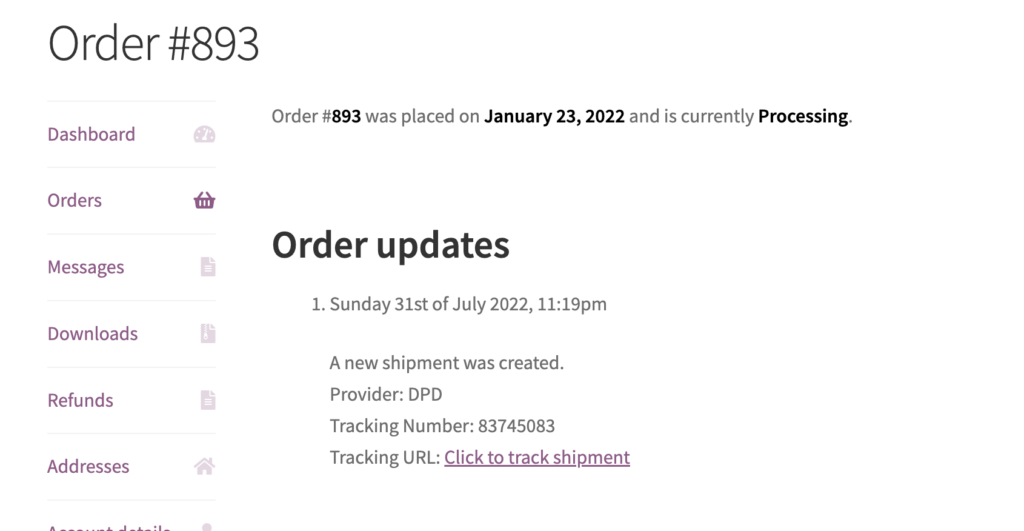Open Account details from sidebar
The image size is (1024, 531).
point(109,527)
